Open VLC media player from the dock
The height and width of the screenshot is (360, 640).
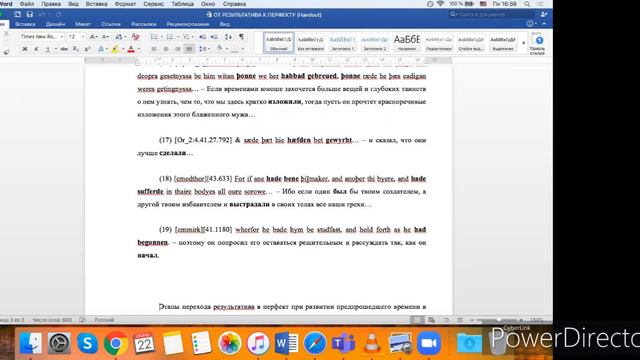[371, 343]
